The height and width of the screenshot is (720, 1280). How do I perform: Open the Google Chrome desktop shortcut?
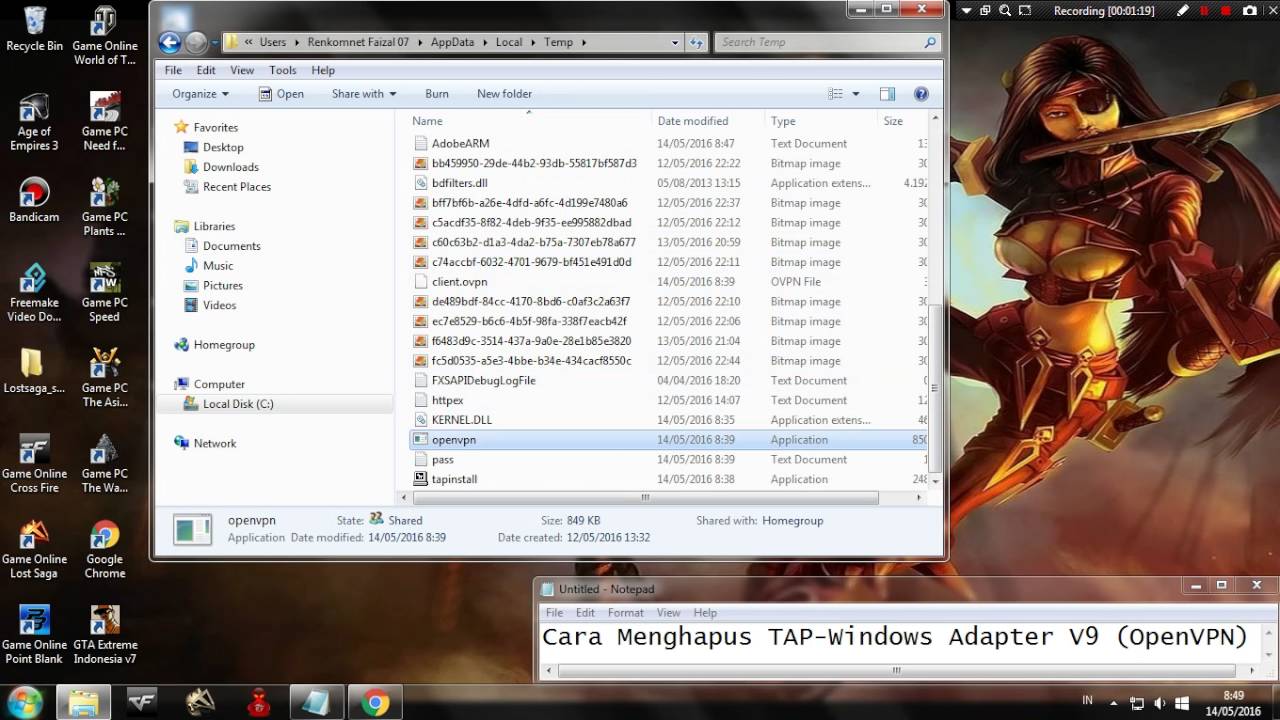click(x=105, y=548)
